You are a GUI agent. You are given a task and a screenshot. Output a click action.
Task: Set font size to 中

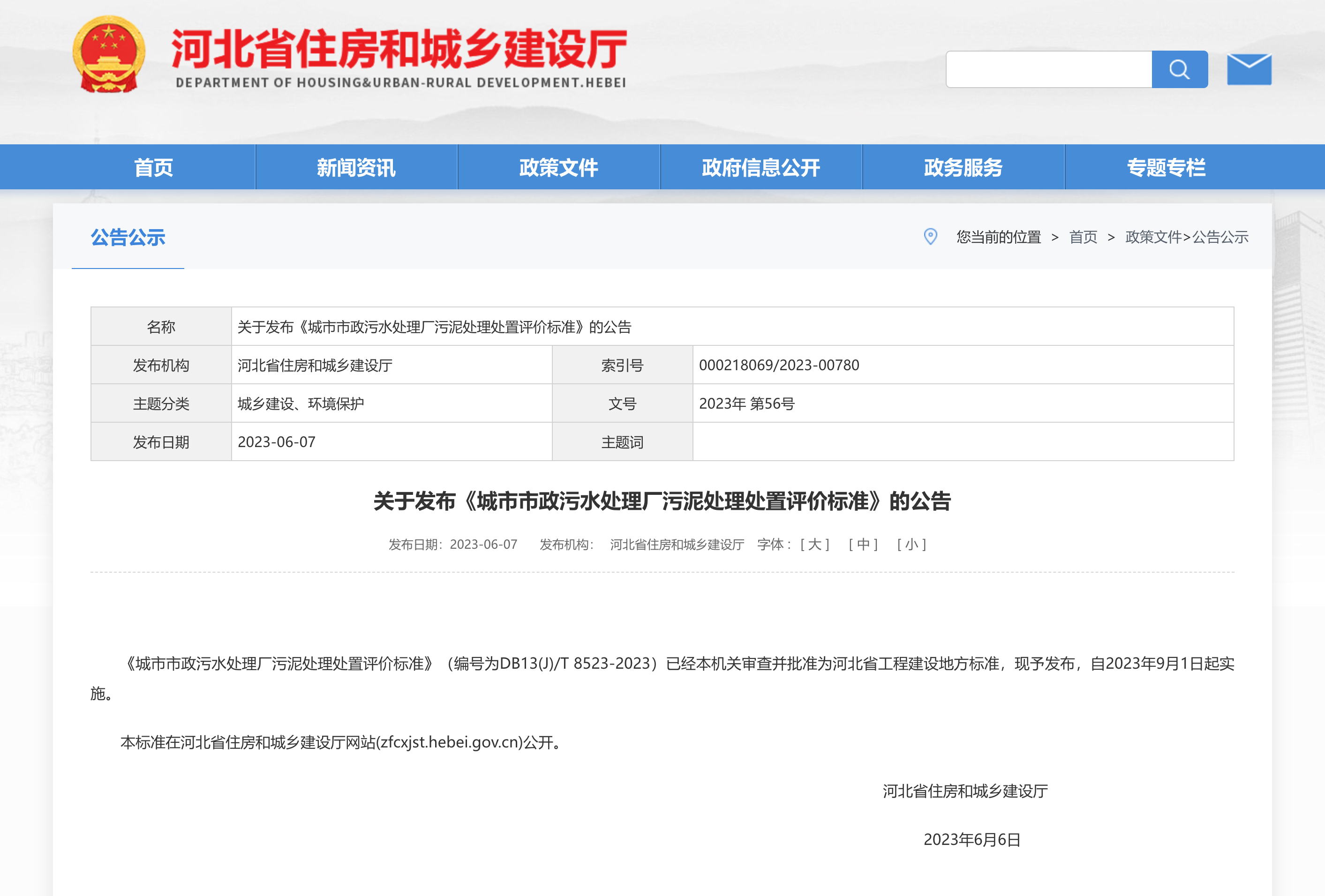[x=863, y=545]
